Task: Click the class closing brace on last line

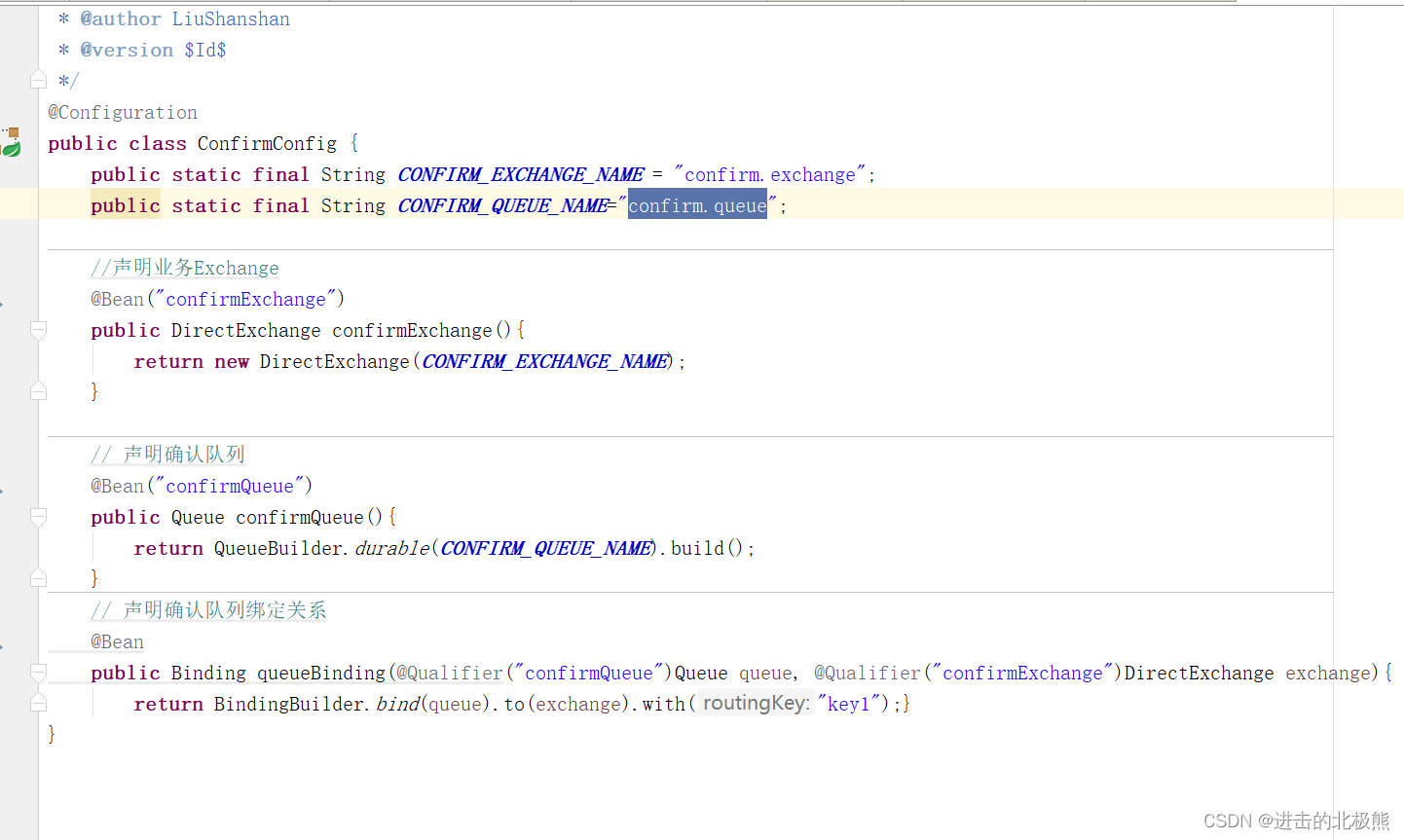Action: [52, 734]
